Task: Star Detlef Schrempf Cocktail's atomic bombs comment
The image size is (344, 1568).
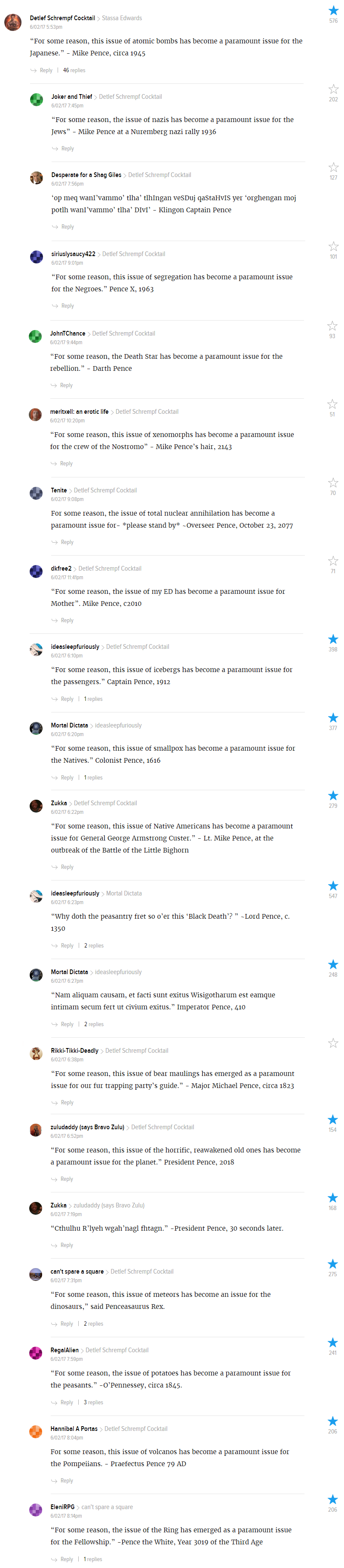Action: pyautogui.click(x=333, y=10)
